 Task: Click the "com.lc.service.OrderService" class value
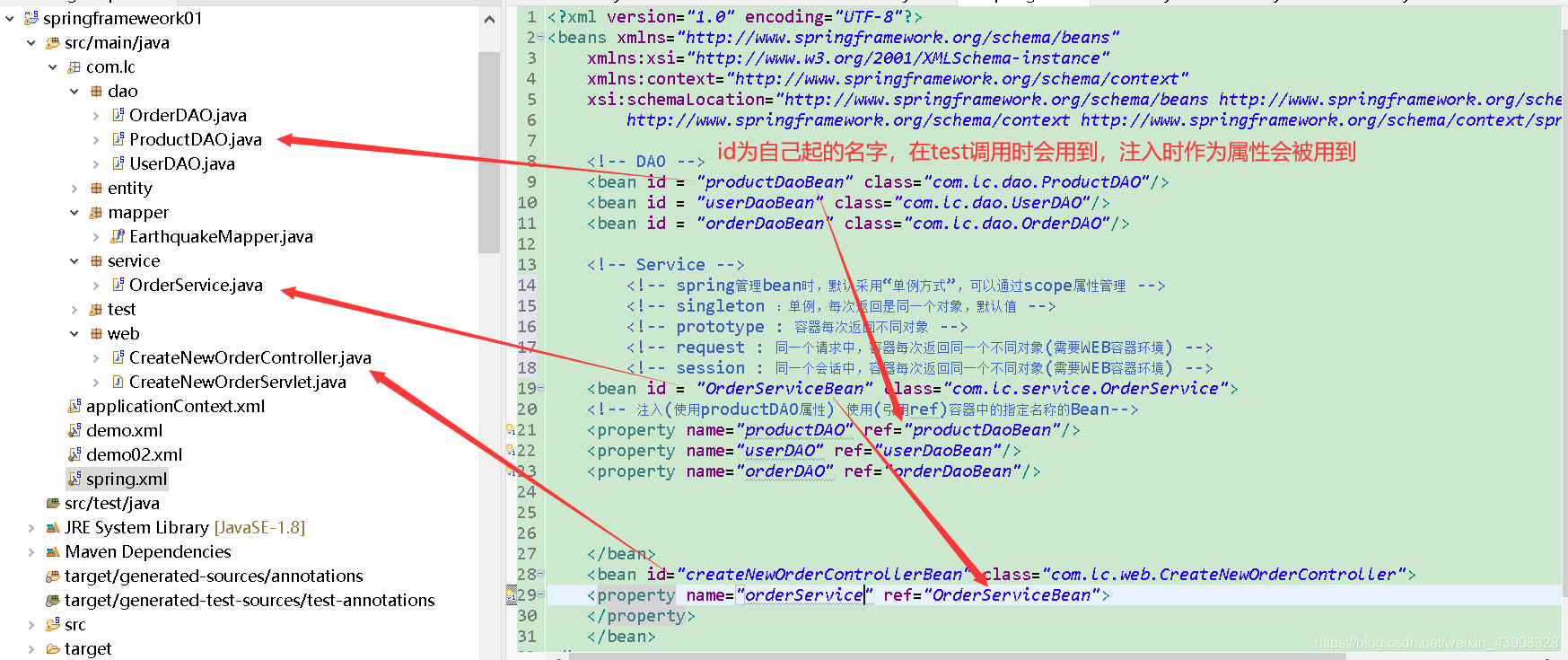pyautogui.click(x=1085, y=388)
